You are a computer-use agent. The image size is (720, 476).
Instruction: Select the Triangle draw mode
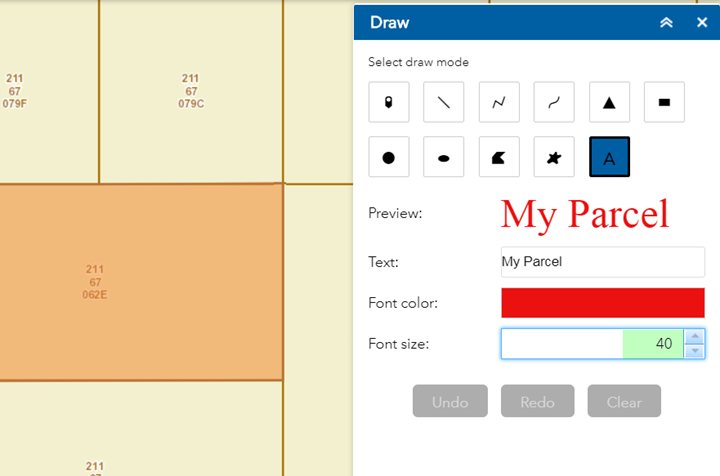[x=609, y=102]
